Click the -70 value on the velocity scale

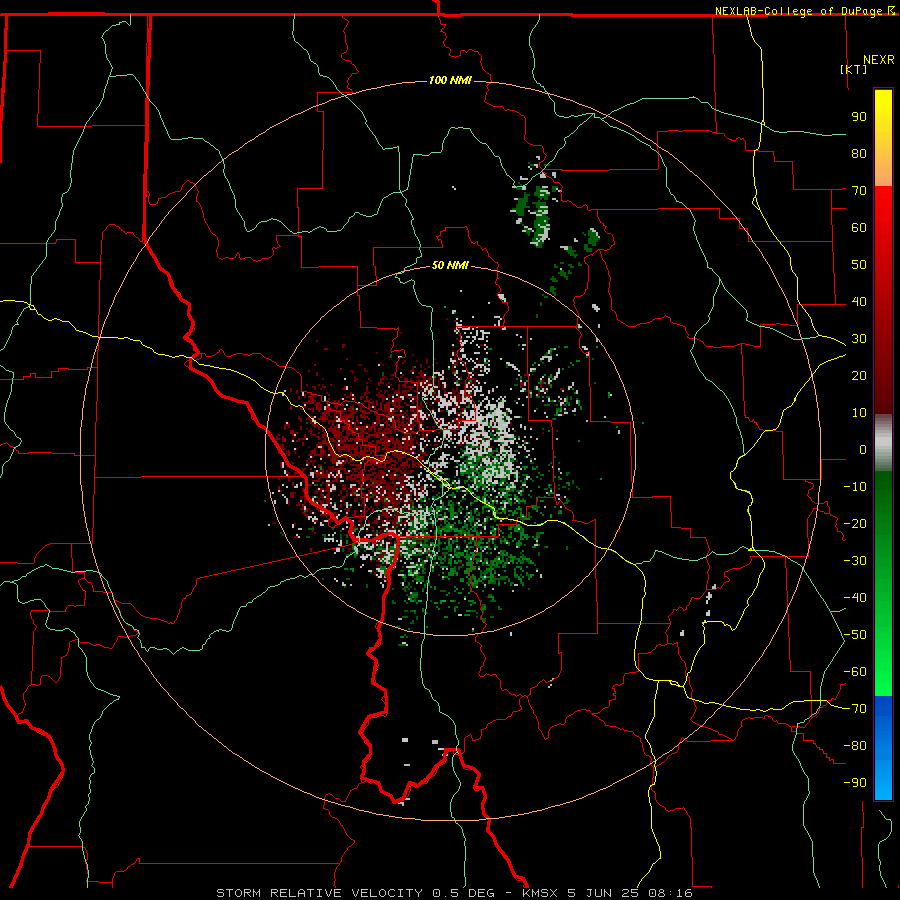click(x=855, y=709)
